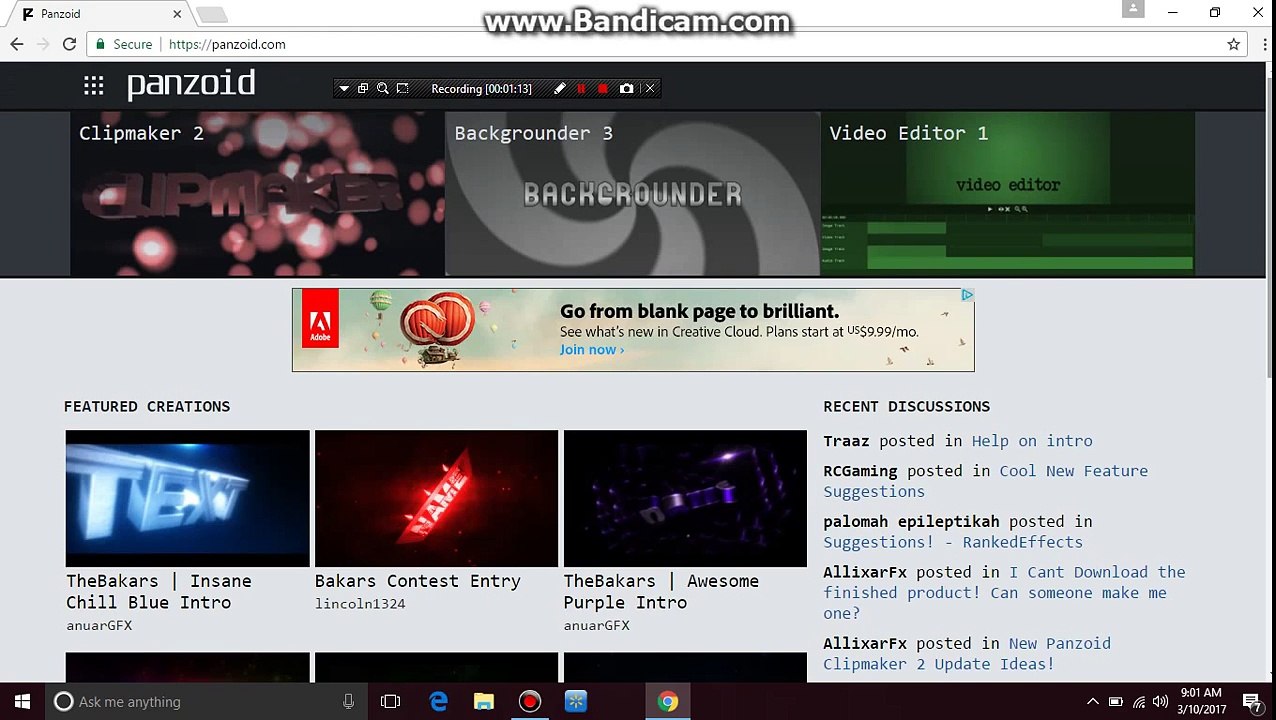Open anuarGFX under Blue Intro
Viewport: 1276px width, 720px height.
[x=99, y=626]
